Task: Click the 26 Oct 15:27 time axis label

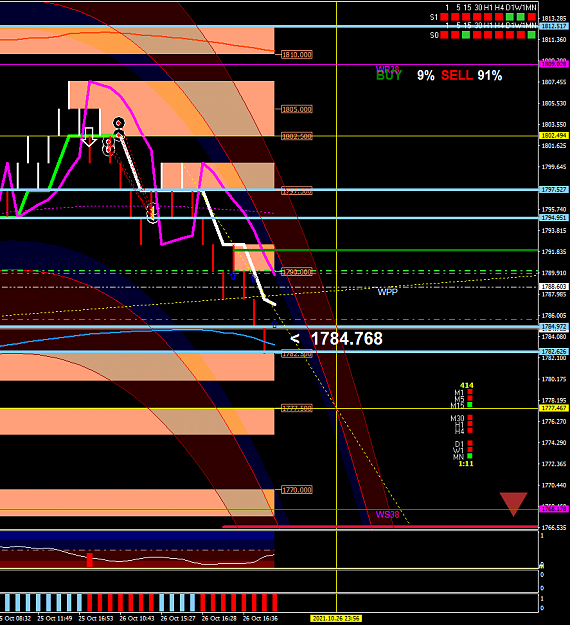Action: pyautogui.click(x=178, y=619)
